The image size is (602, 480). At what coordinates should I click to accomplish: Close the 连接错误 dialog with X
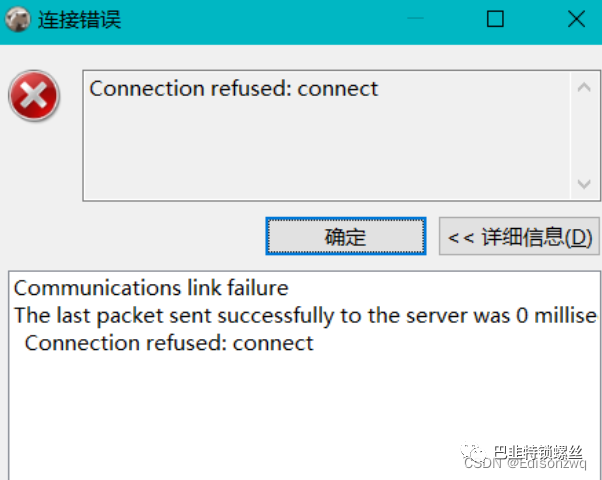(x=576, y=18)
